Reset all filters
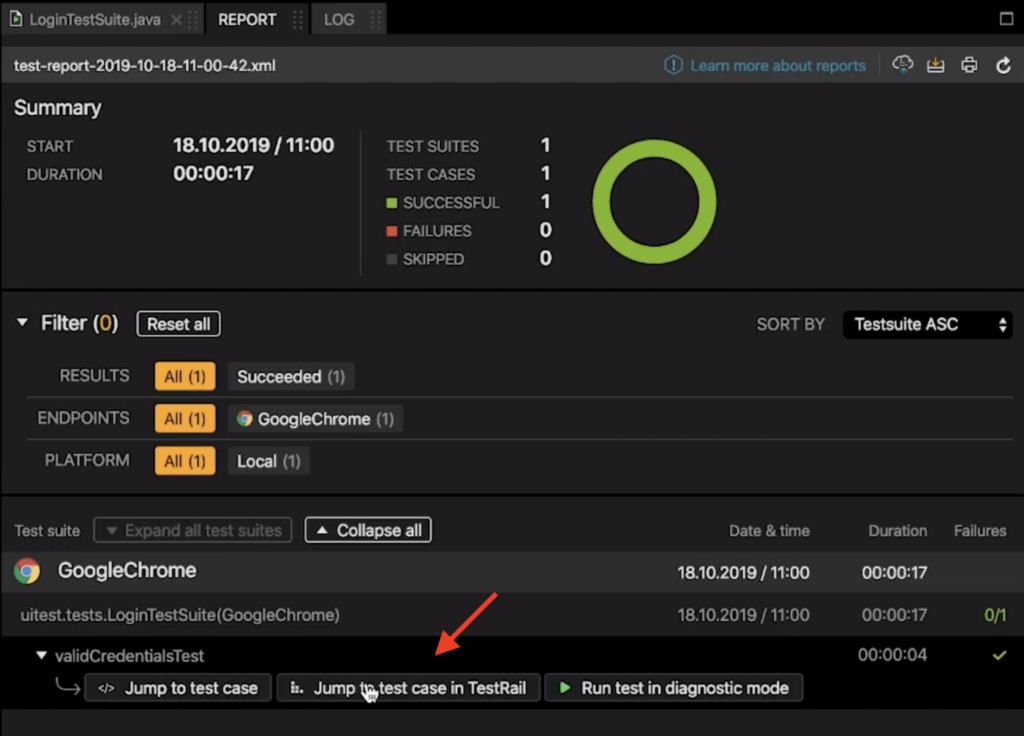This screenshot has width=1024, height=736. [178, 324]
